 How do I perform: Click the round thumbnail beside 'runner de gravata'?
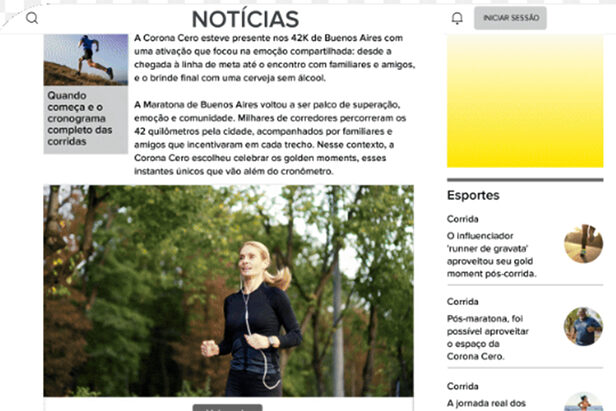click(x=583, y=244)
